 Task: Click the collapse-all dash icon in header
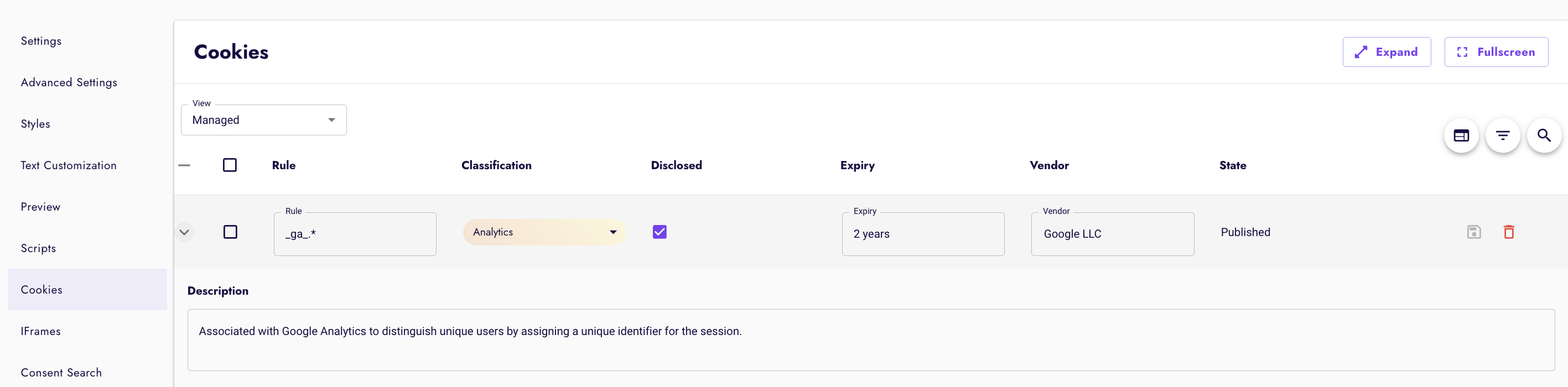pyautogui.click(x=184, y=165)
